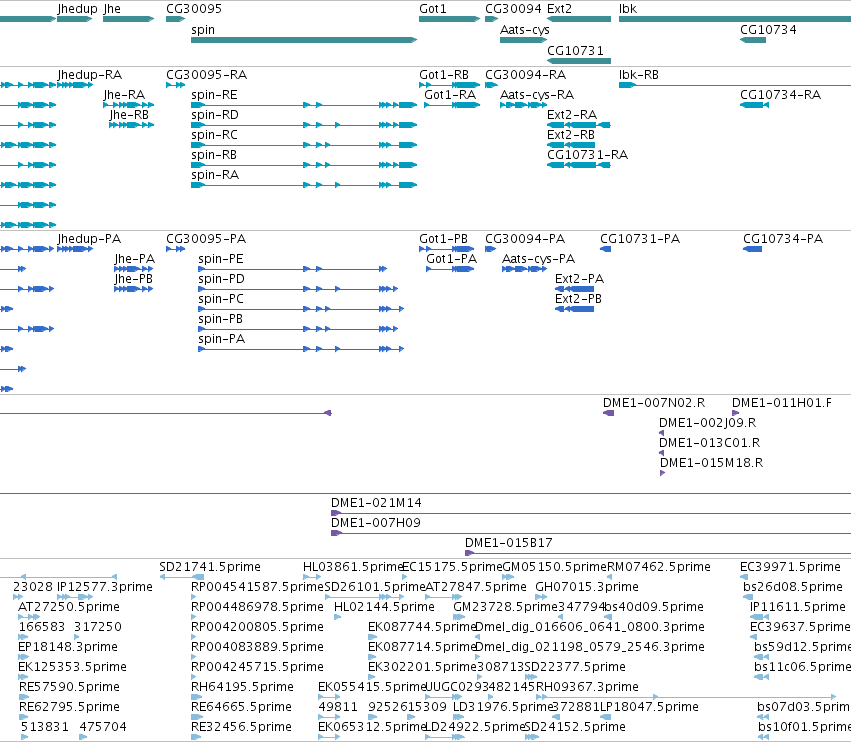Open the Jhe-PA protein label
This screenshot has width=851, height=742.
pos(135,259)
